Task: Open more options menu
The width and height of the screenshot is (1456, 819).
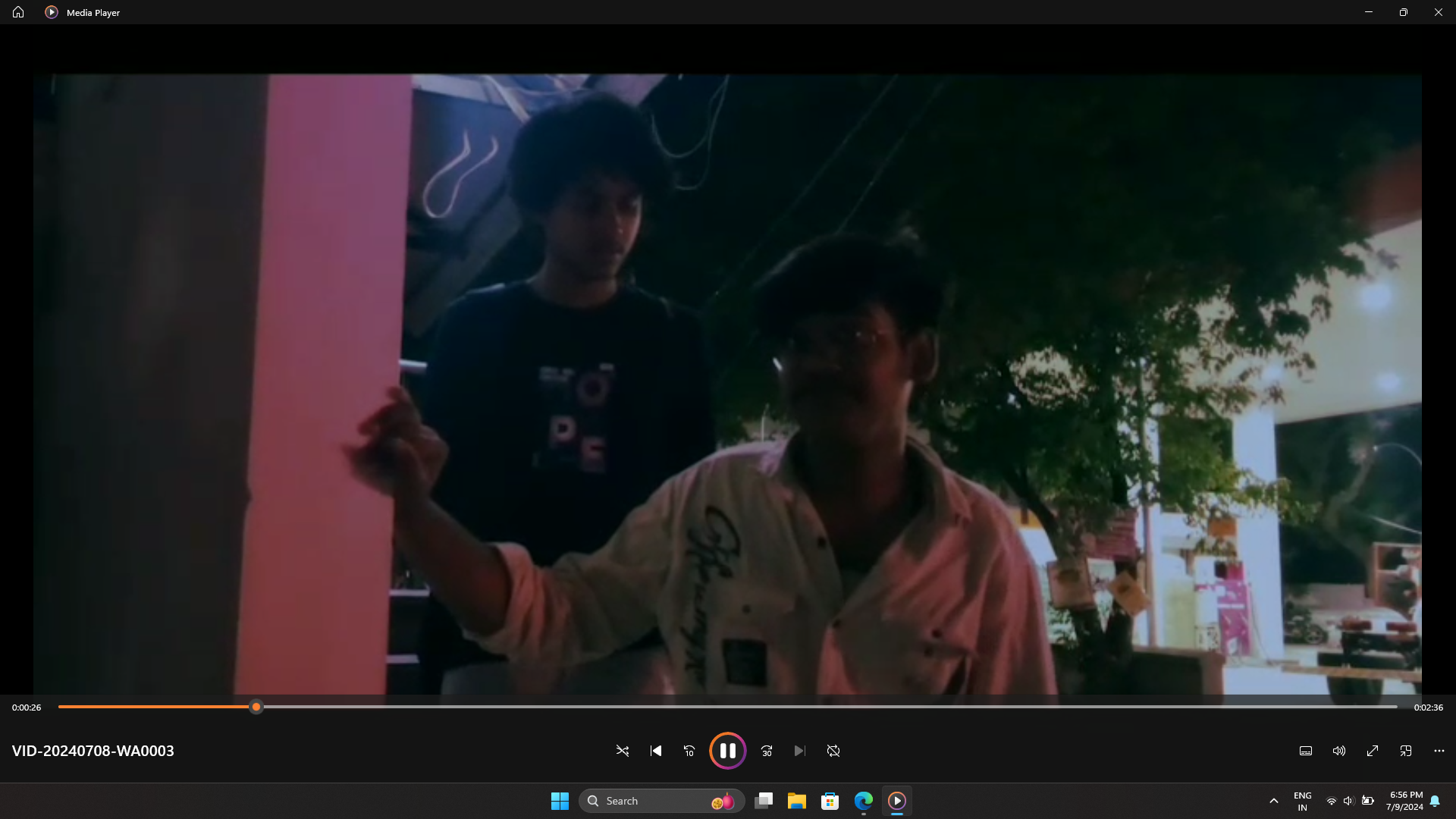Action: (x=1439, y=751)
